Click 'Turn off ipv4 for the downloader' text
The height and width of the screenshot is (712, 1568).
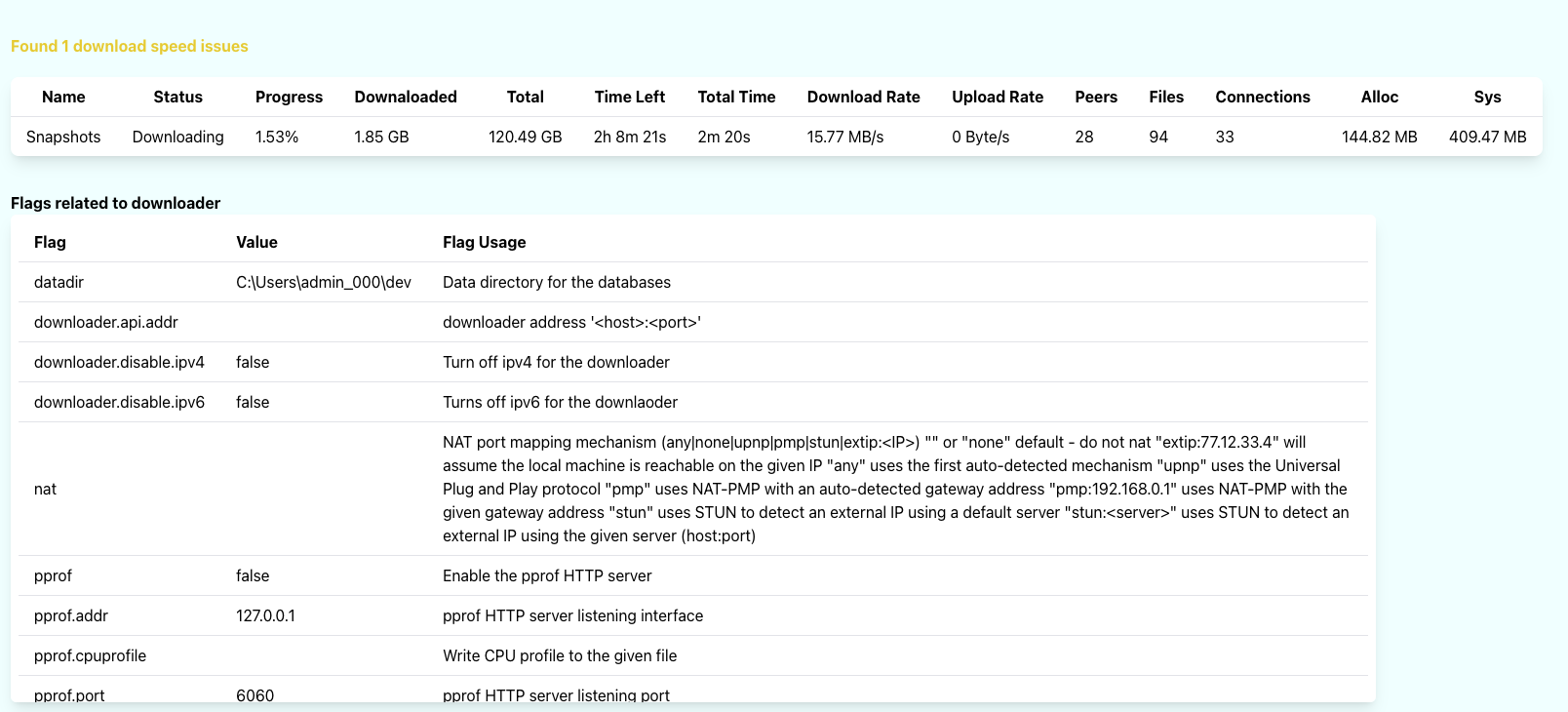click(556, 362)
